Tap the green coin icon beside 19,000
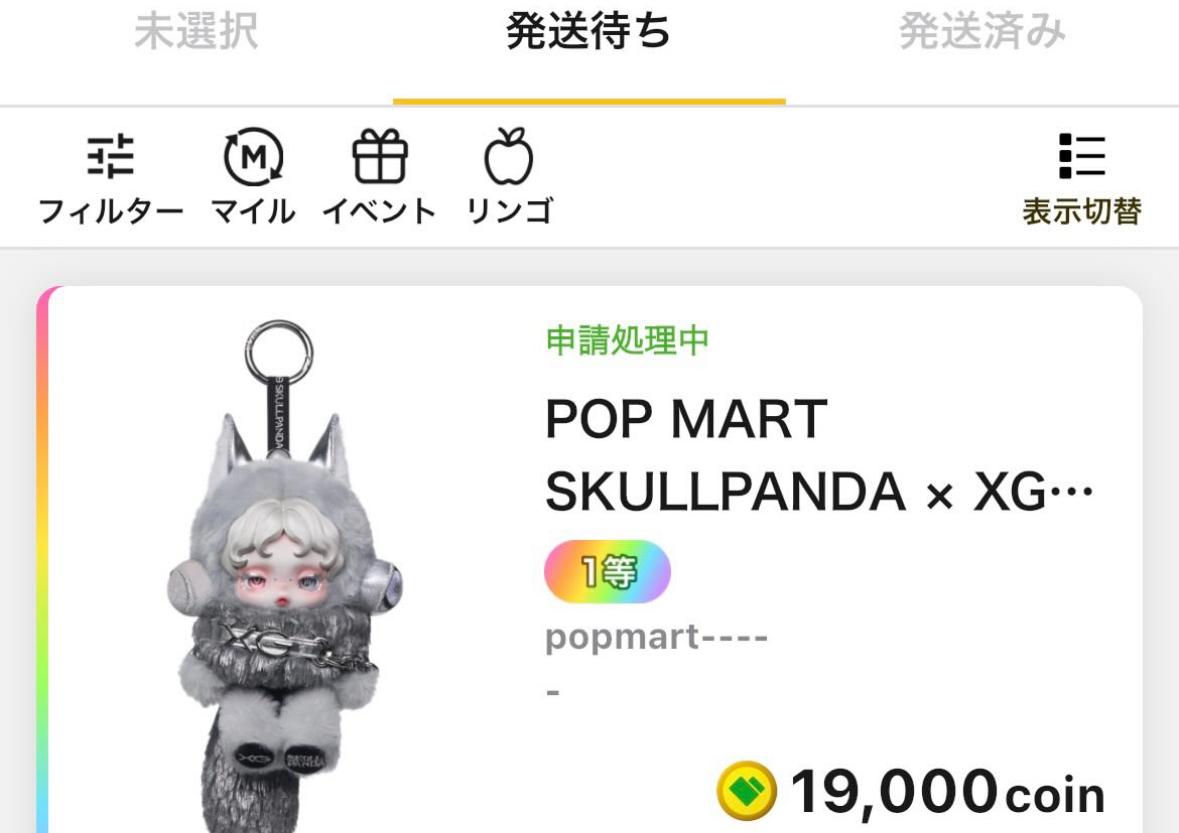1179x833 pixels. (746, 790)
